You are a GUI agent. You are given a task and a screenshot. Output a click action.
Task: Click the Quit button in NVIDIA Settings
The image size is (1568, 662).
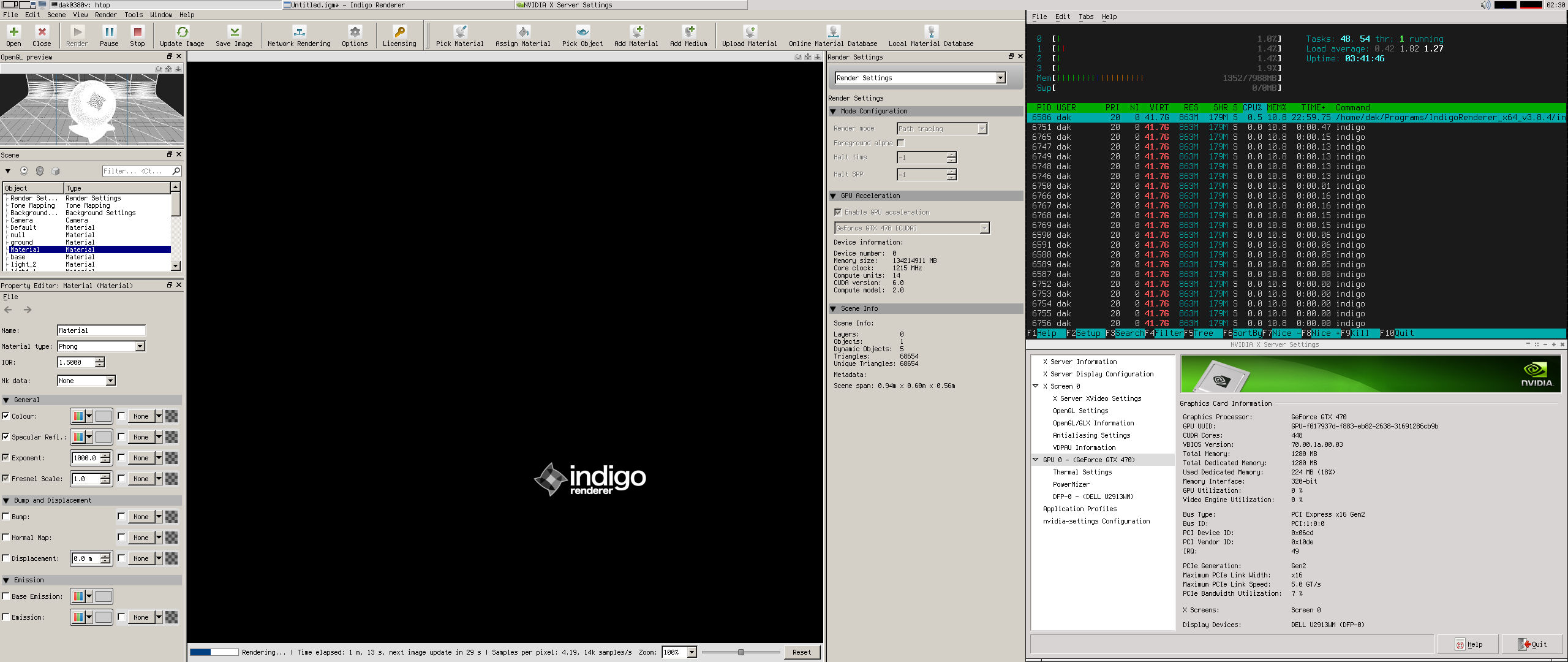(x=1532, y=644)
